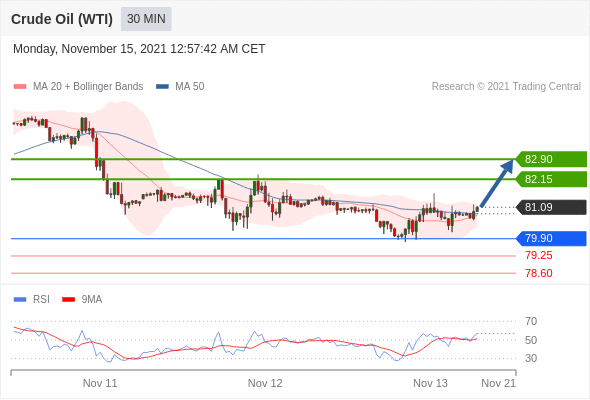Click the RSI 70 level label
This screenshot has height=400, width=590.
[x=531, y=321]
